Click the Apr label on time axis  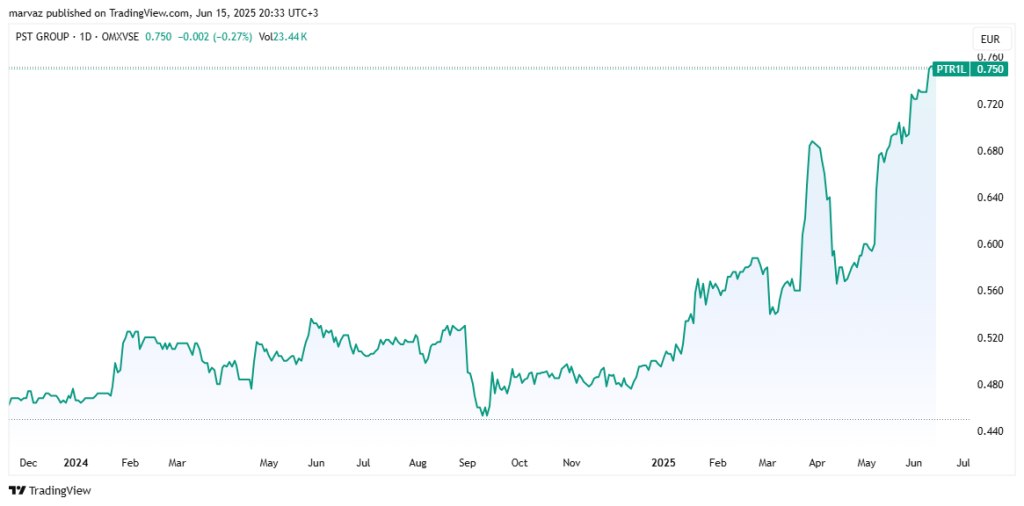[x=817, y=463]
